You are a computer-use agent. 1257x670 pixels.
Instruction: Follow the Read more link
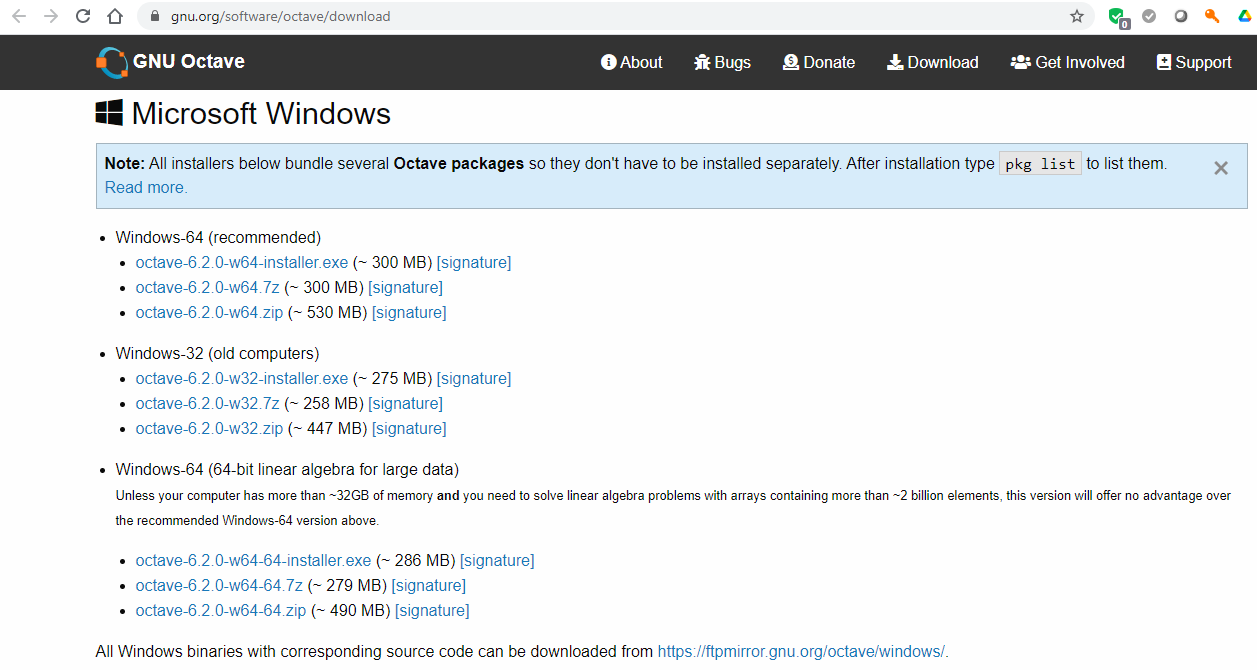pos(146,187)
